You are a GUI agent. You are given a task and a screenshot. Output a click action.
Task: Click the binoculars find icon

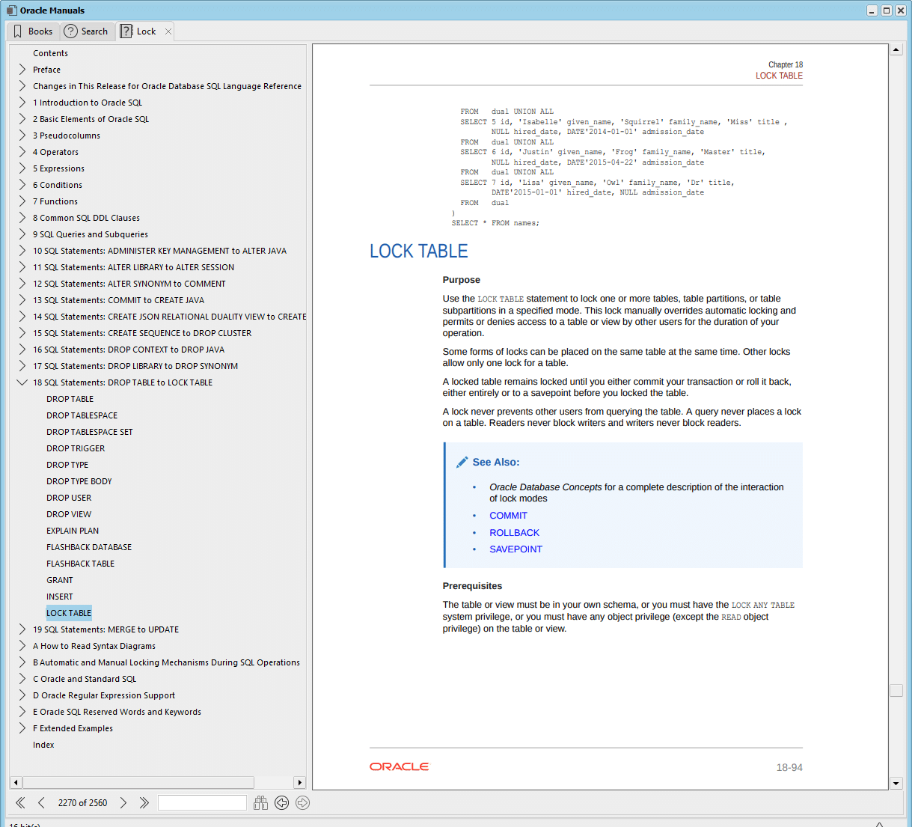(x=261, y=803)
